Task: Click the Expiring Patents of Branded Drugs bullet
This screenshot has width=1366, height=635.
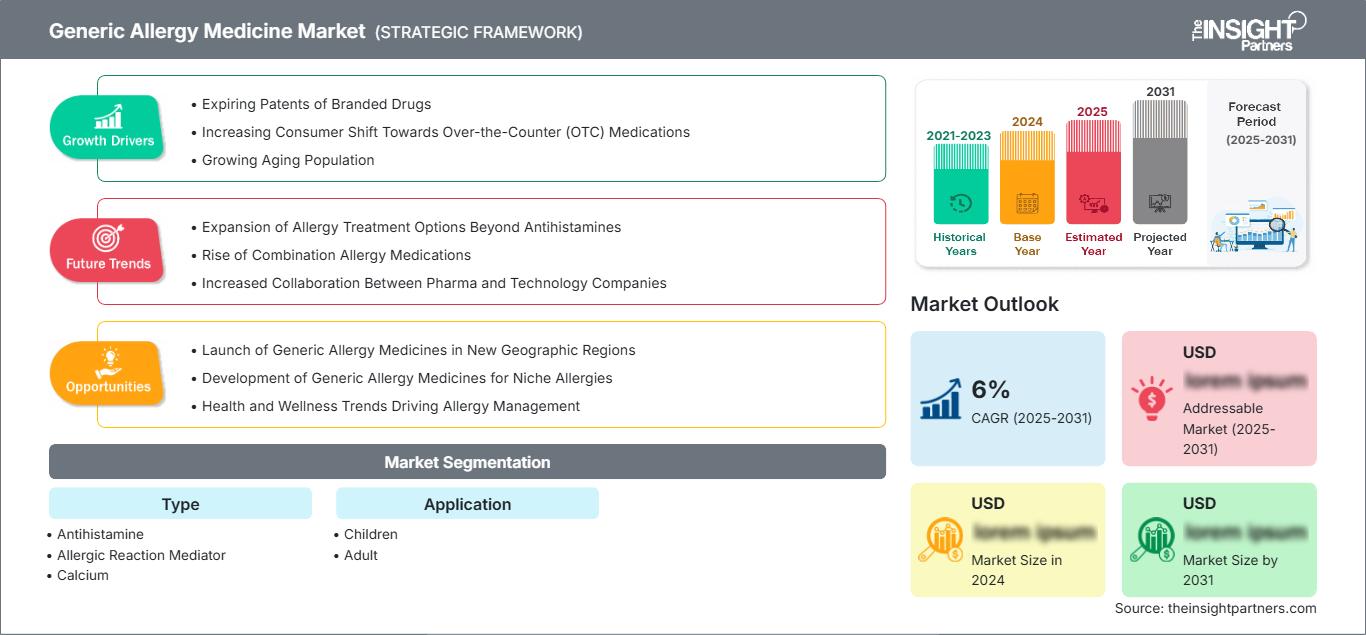Action: pyautogui.click(x=316, y=104)
